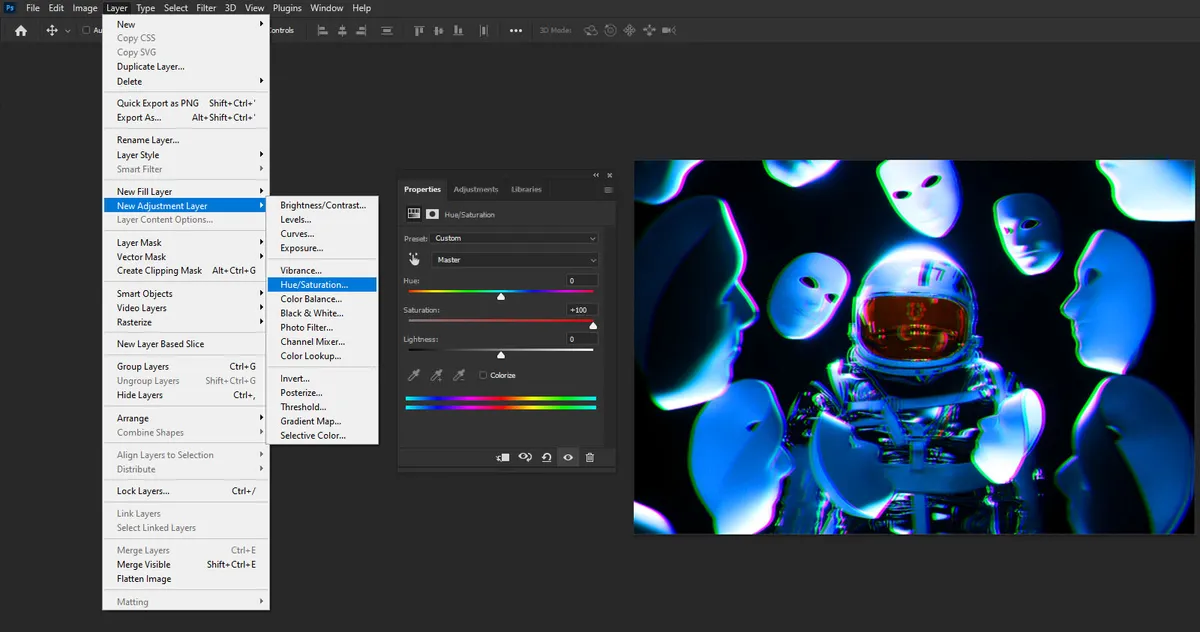Click the layer mask icon in Properties
1200x632 pixels.
pos(433,214)
